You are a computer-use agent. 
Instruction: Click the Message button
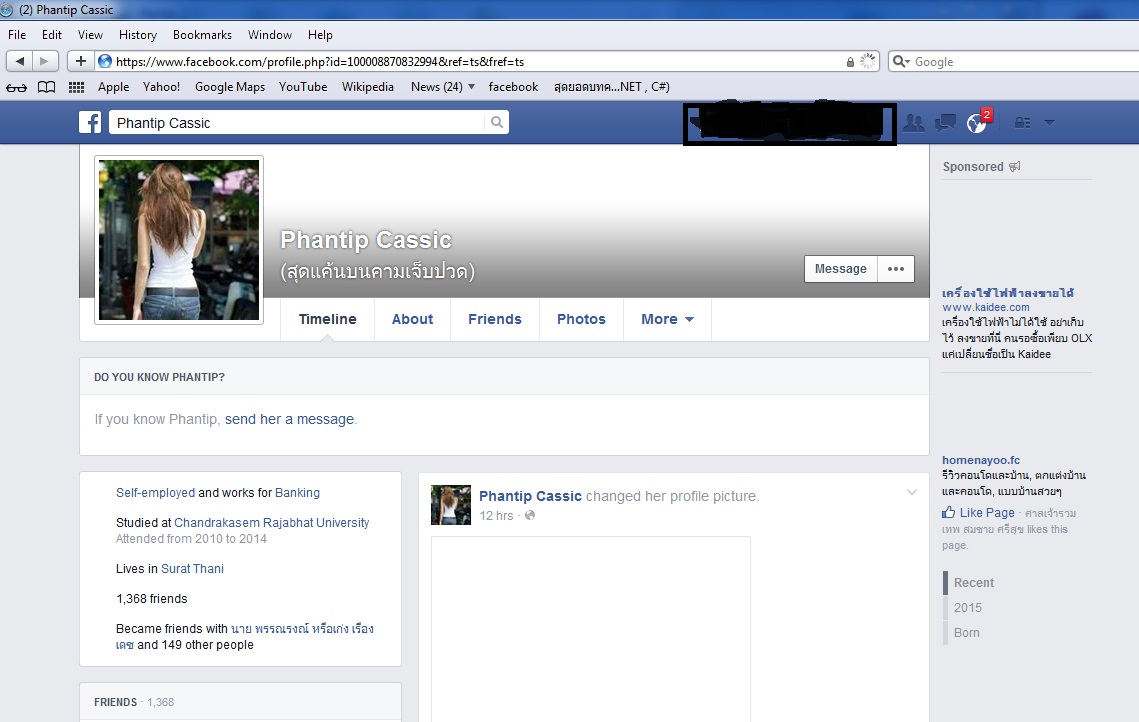(x=840, y=269)
